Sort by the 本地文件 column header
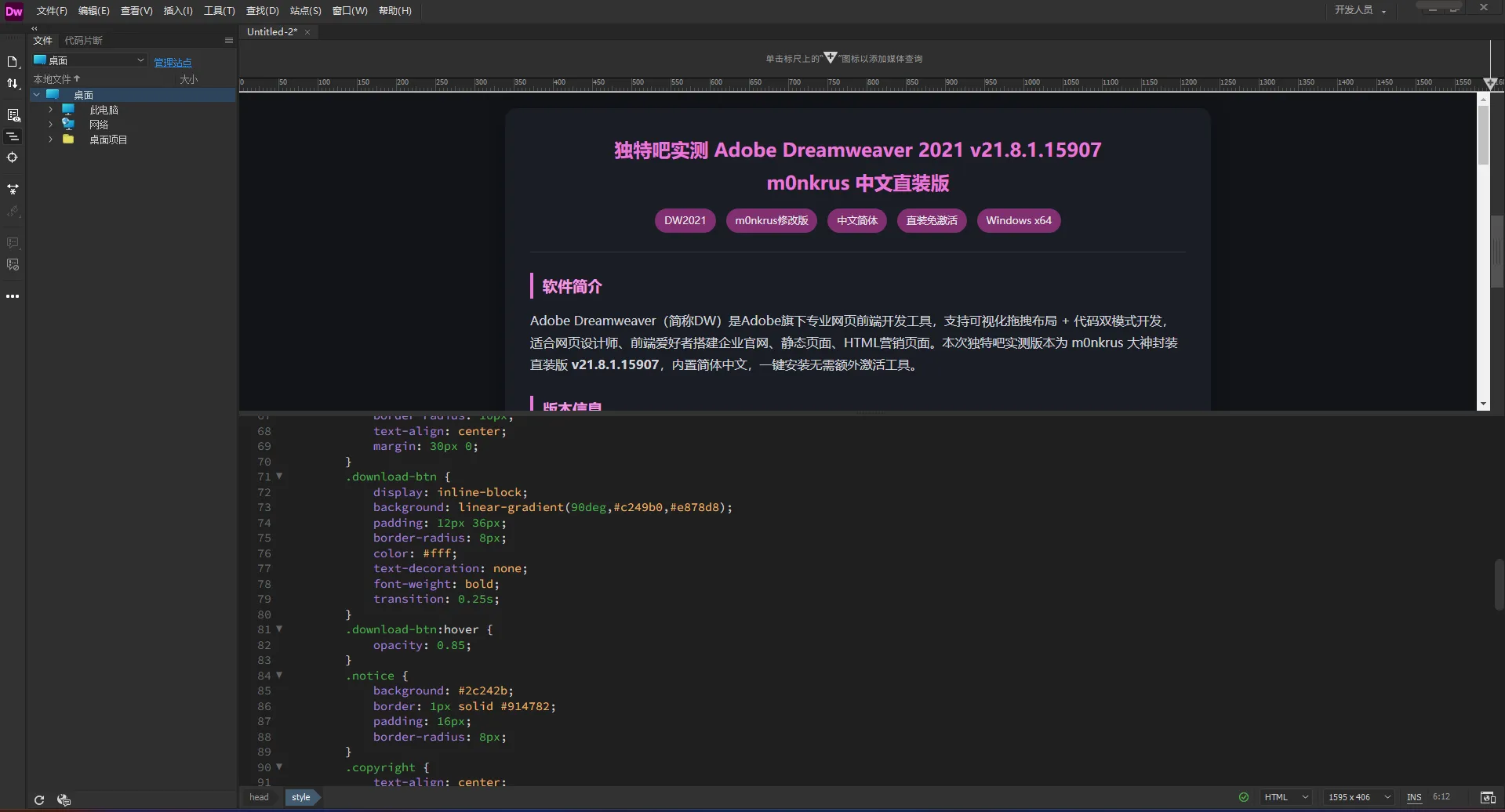Screen dimensions: 1505x812 click(x=56, y=79)
